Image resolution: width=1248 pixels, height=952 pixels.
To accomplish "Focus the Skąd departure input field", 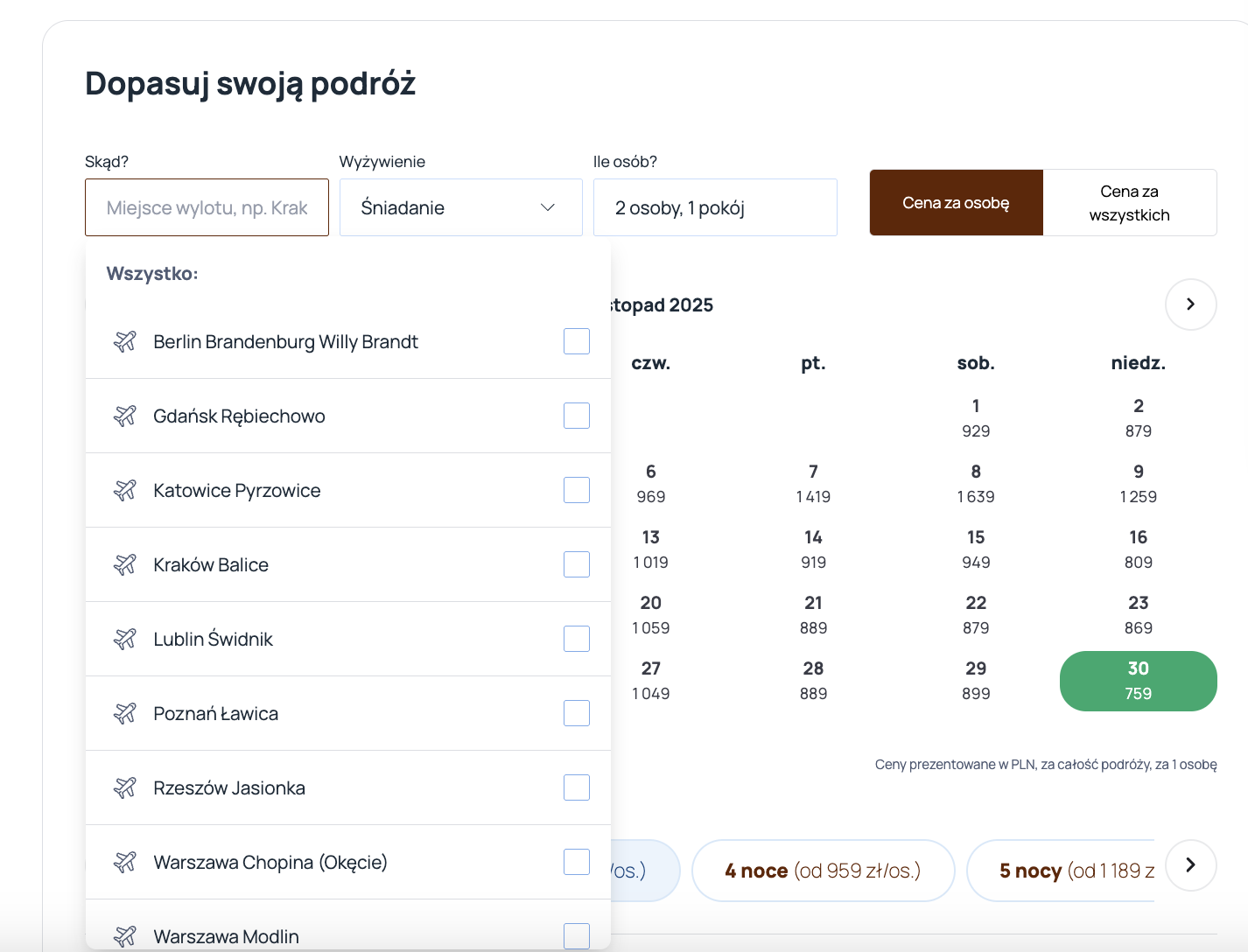I will (x=207, y=207).
